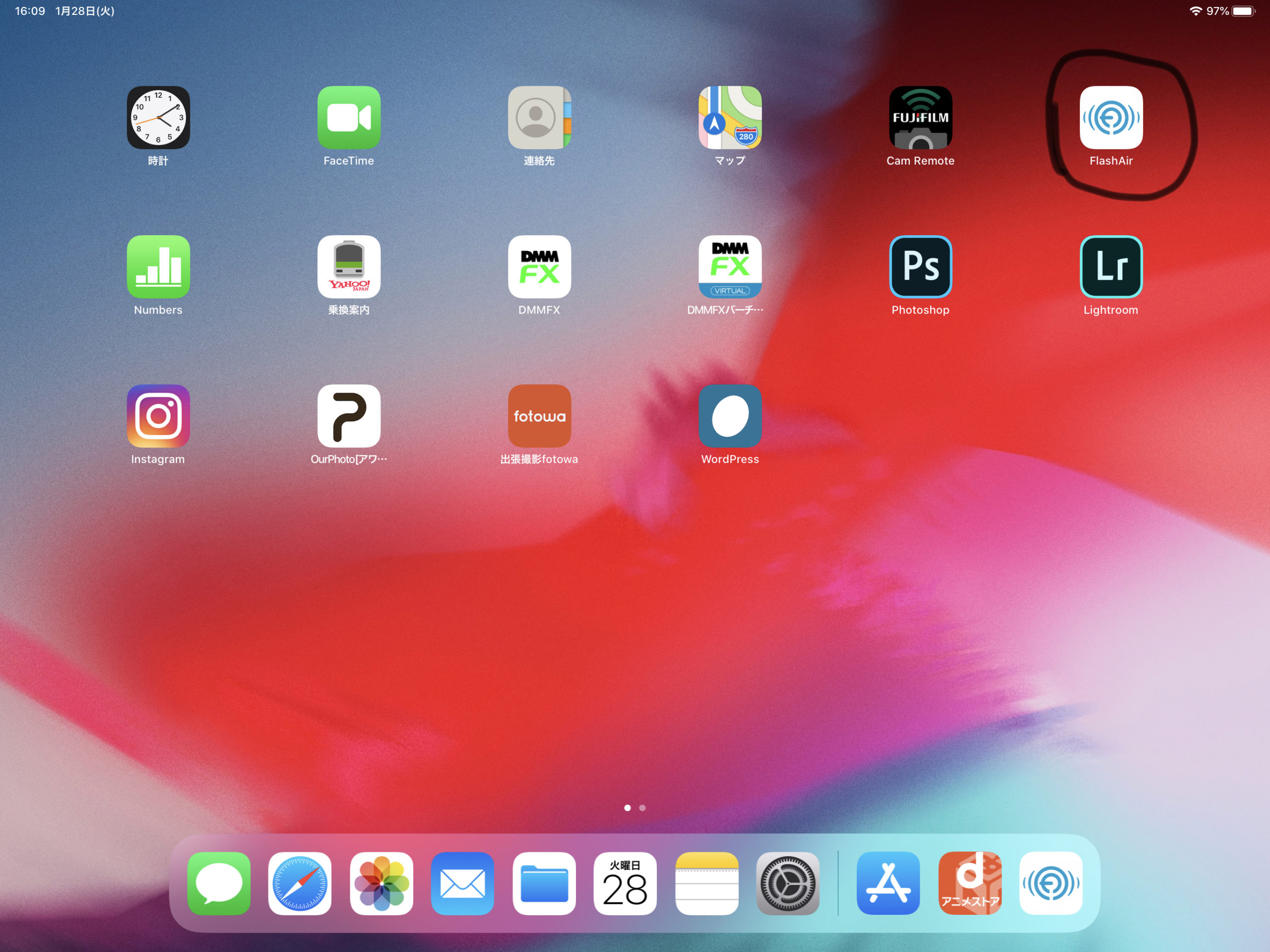
Task: Open Photos from the dock
Action: (x=381, y=884)
